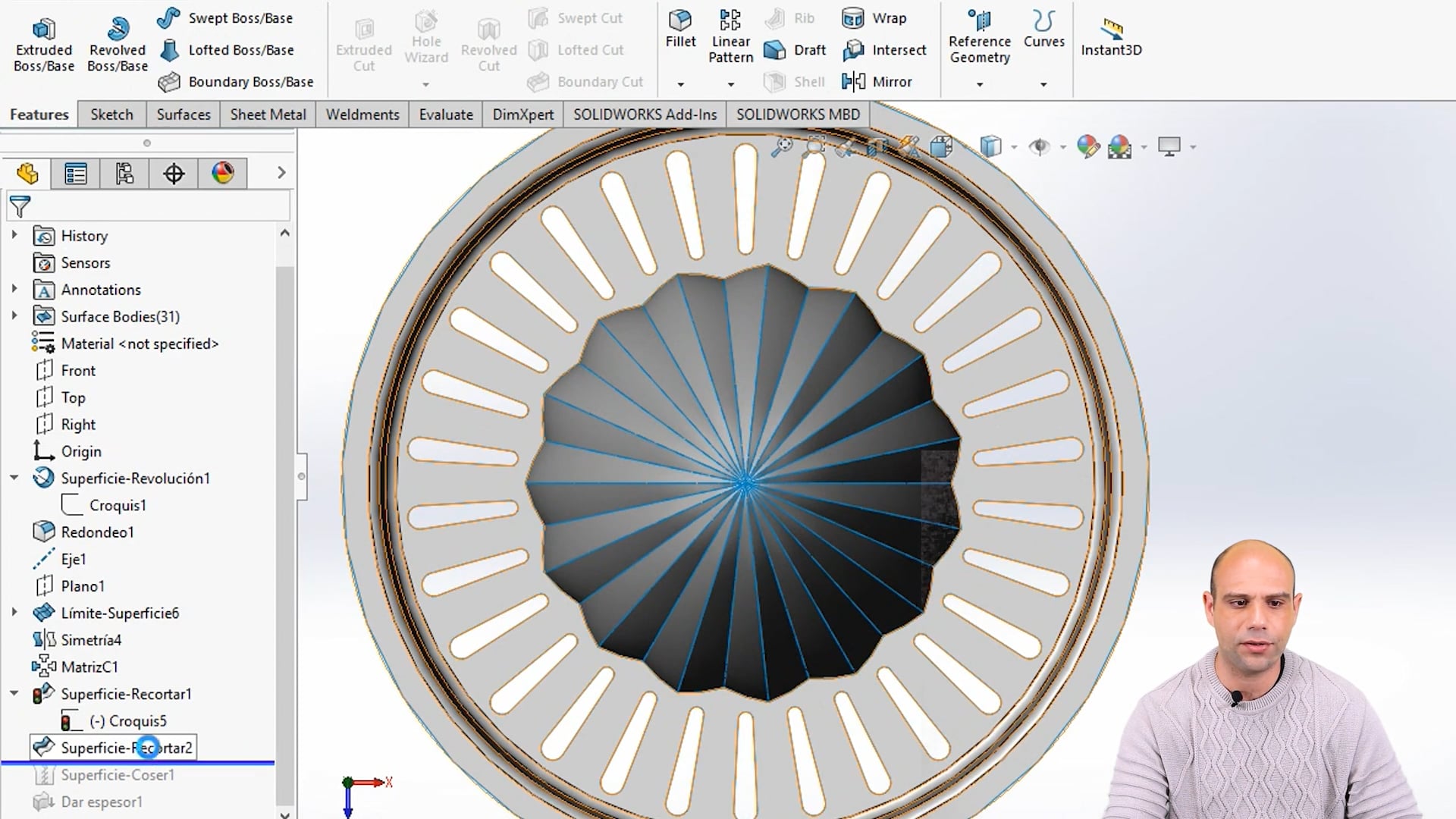Choose Lofted Boss/Base feature
The width and height of the screenshot is (1456, 819).
pos(226,50)
